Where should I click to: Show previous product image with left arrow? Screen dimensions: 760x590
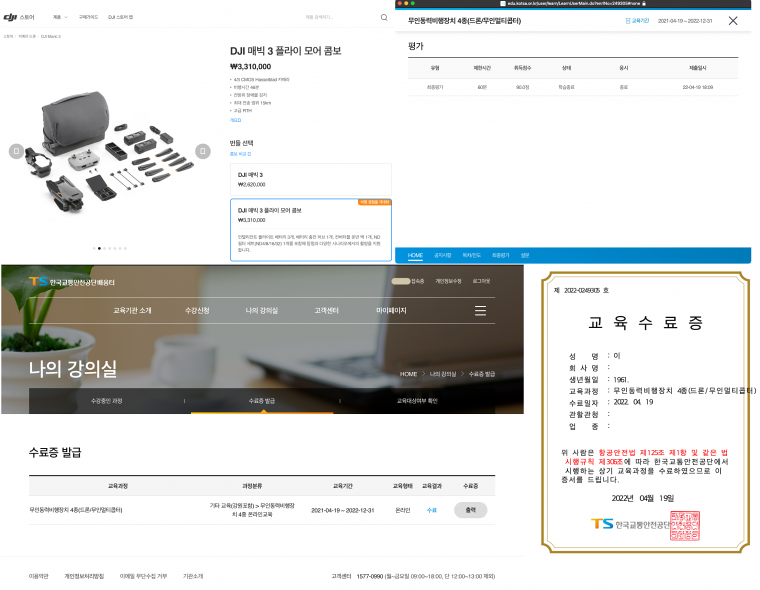pyautogui.click(x=16, y=151)
